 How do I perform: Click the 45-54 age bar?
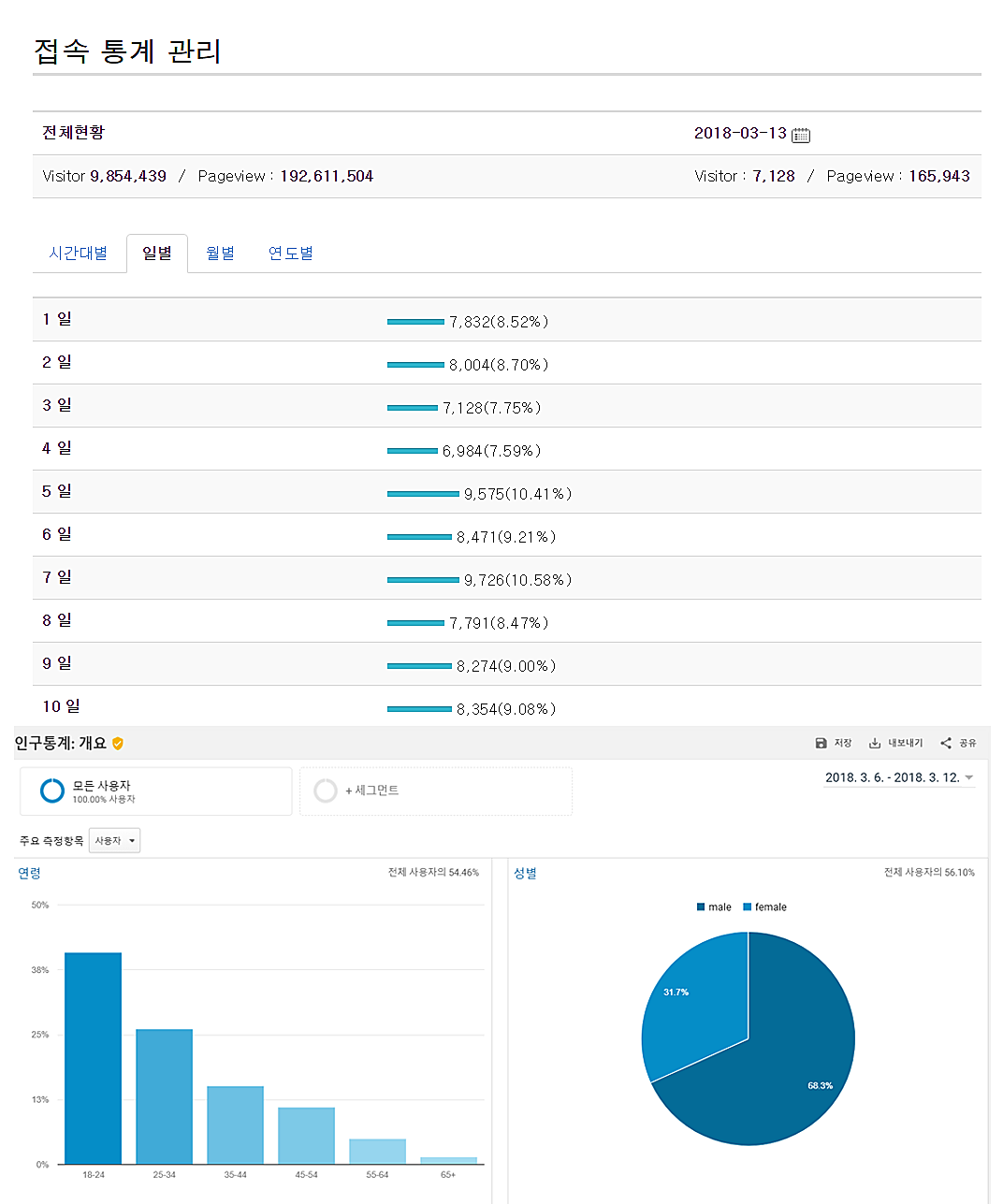(306, 1136)
